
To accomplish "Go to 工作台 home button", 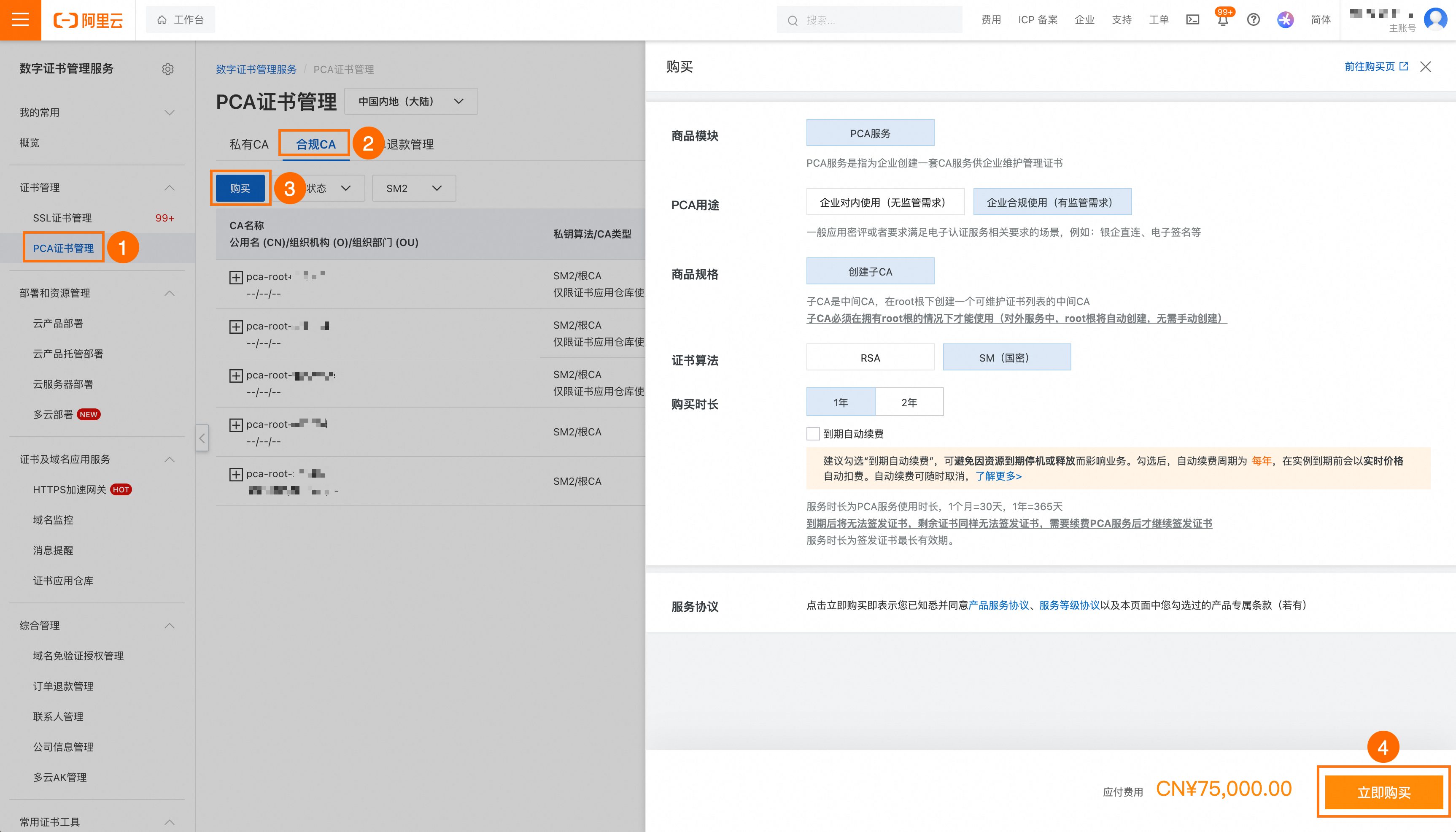I will click(181, 20).
